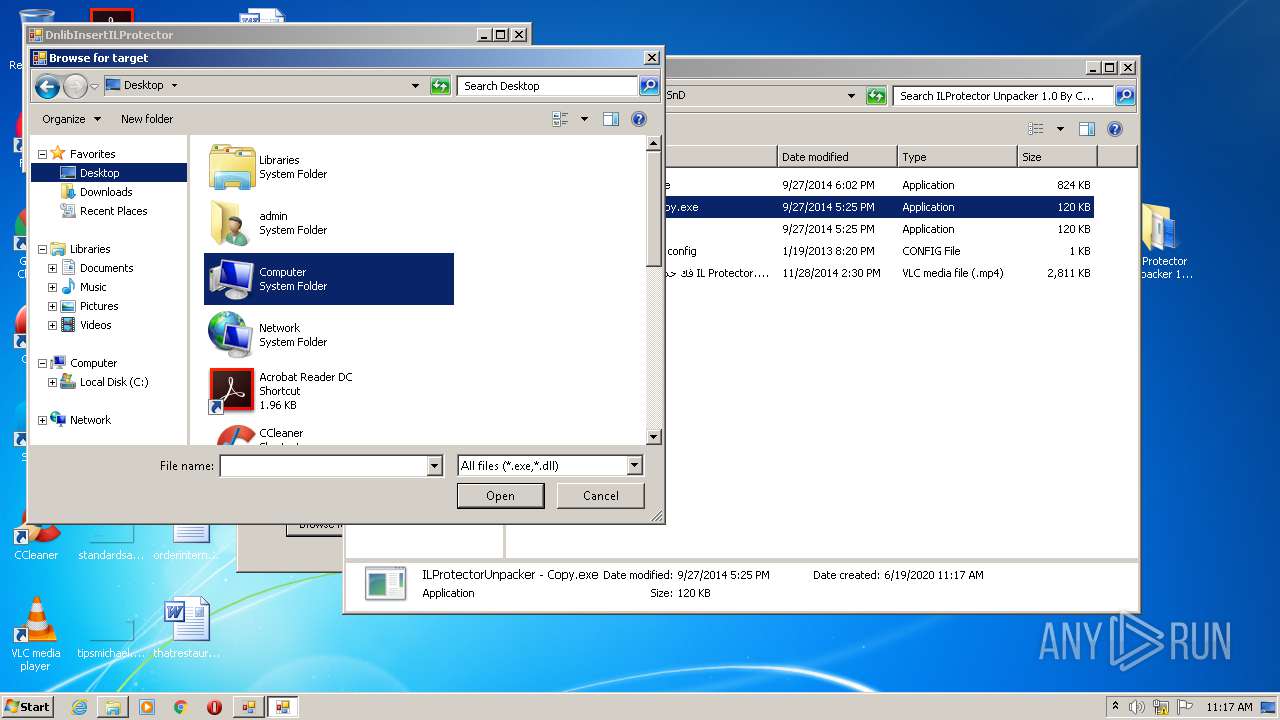Toggle the preview pane in Browse dialog
This screenshot has height=720, width=1280.
[x=611, y=119]
